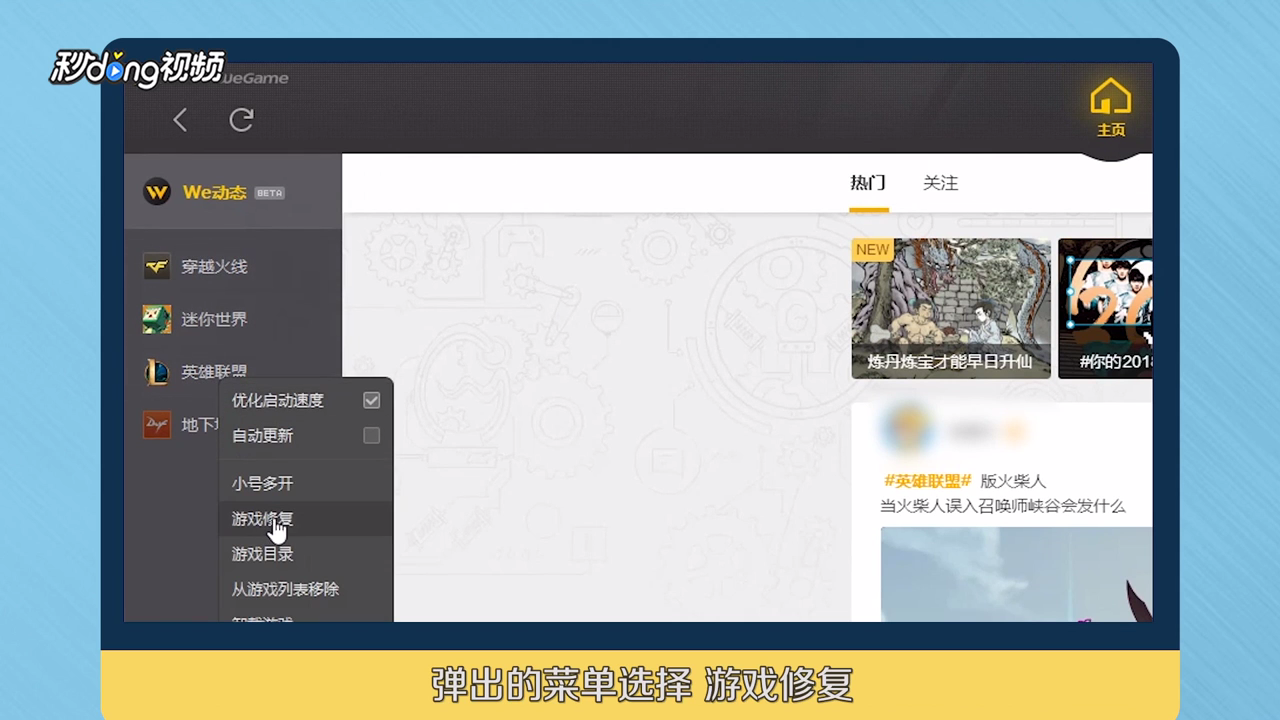Enable the 自动更新 checkbox

(371, 436)
